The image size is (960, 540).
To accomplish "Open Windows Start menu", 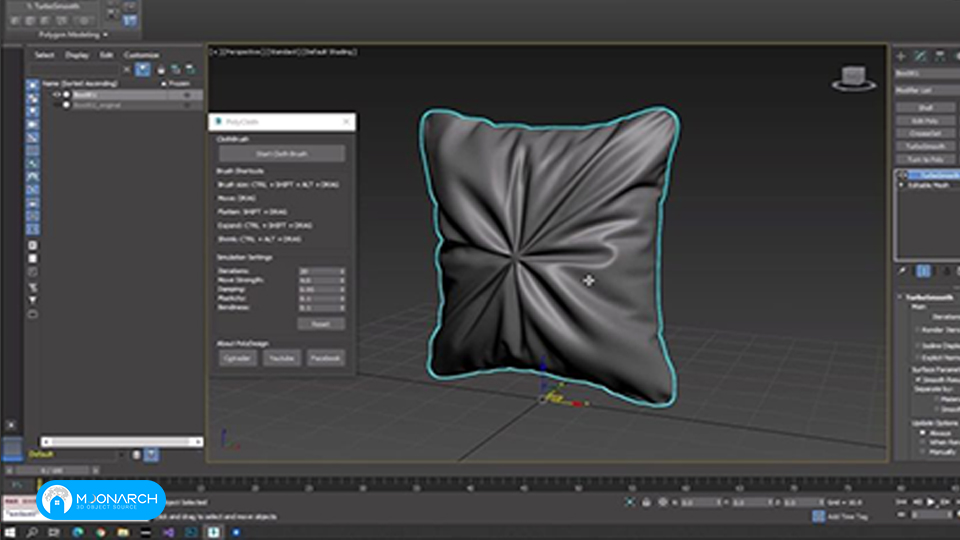I will [10, 532].
